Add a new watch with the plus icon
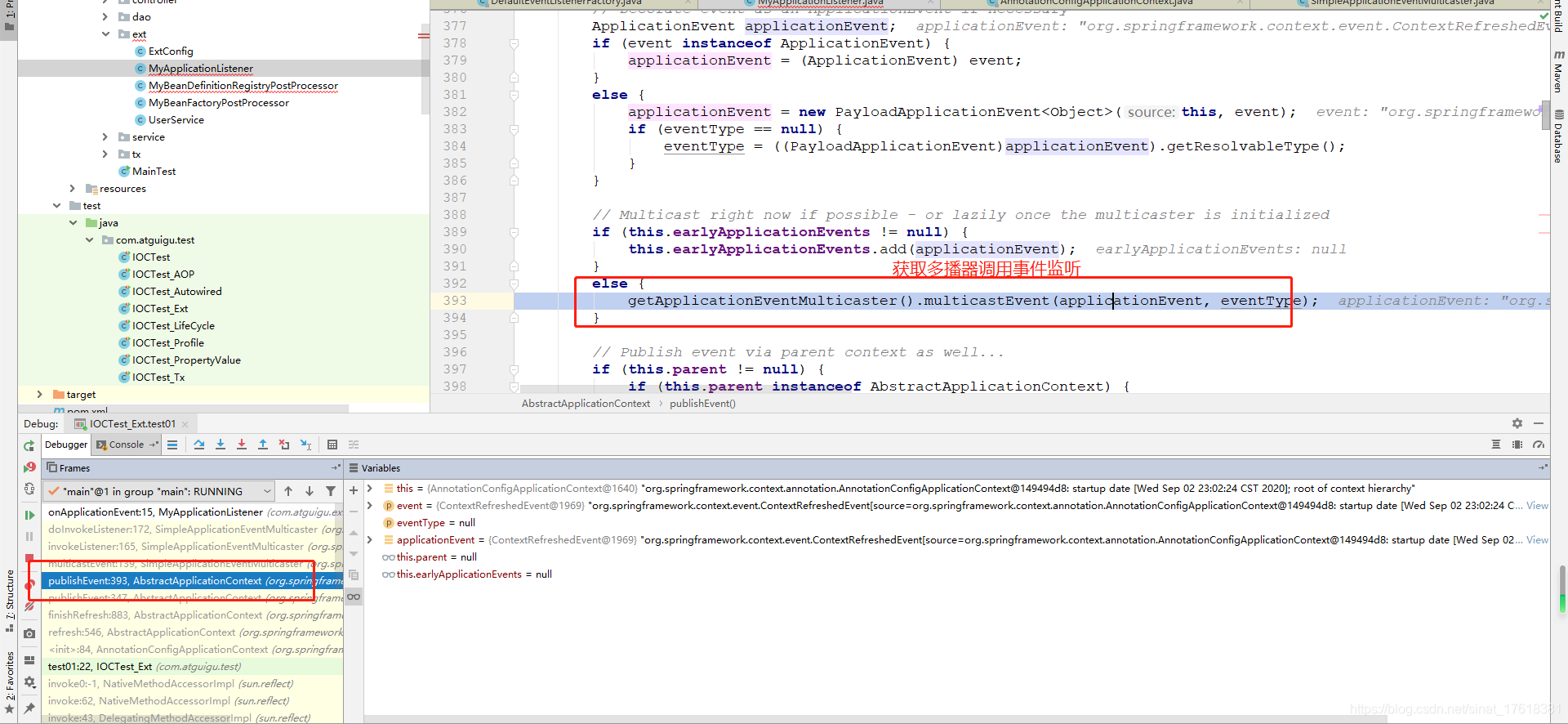Screen dimensions: 1568x724 (x=354, y=490)
